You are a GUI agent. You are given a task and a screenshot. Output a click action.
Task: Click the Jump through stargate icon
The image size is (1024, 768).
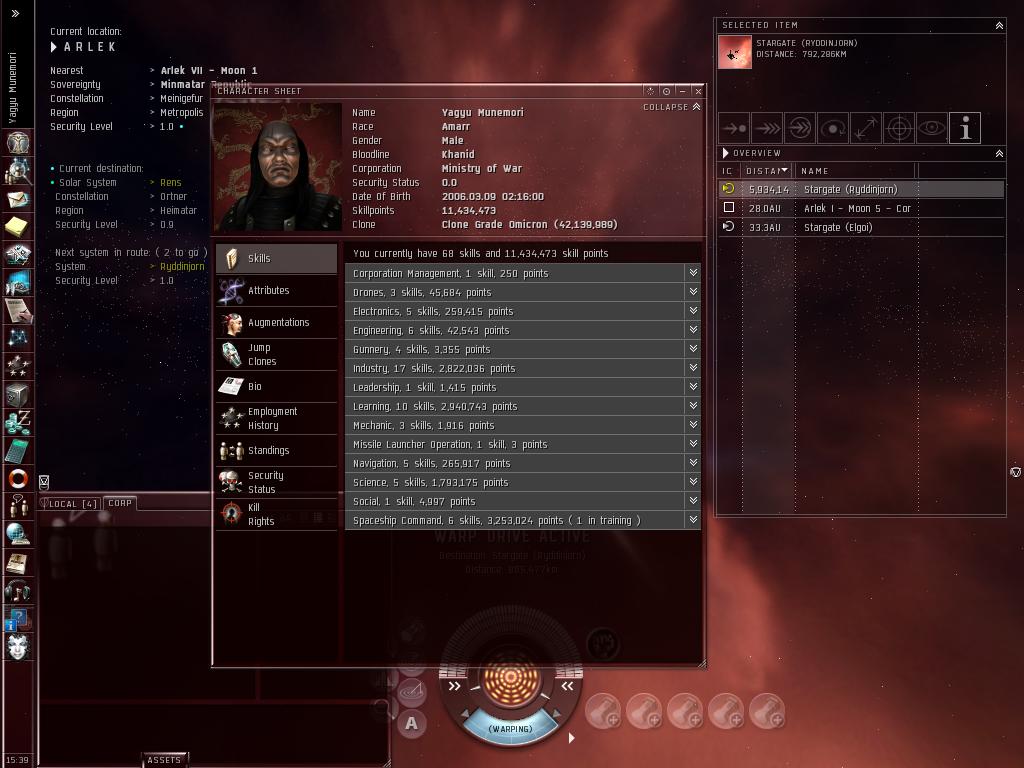tap(800, 128)
